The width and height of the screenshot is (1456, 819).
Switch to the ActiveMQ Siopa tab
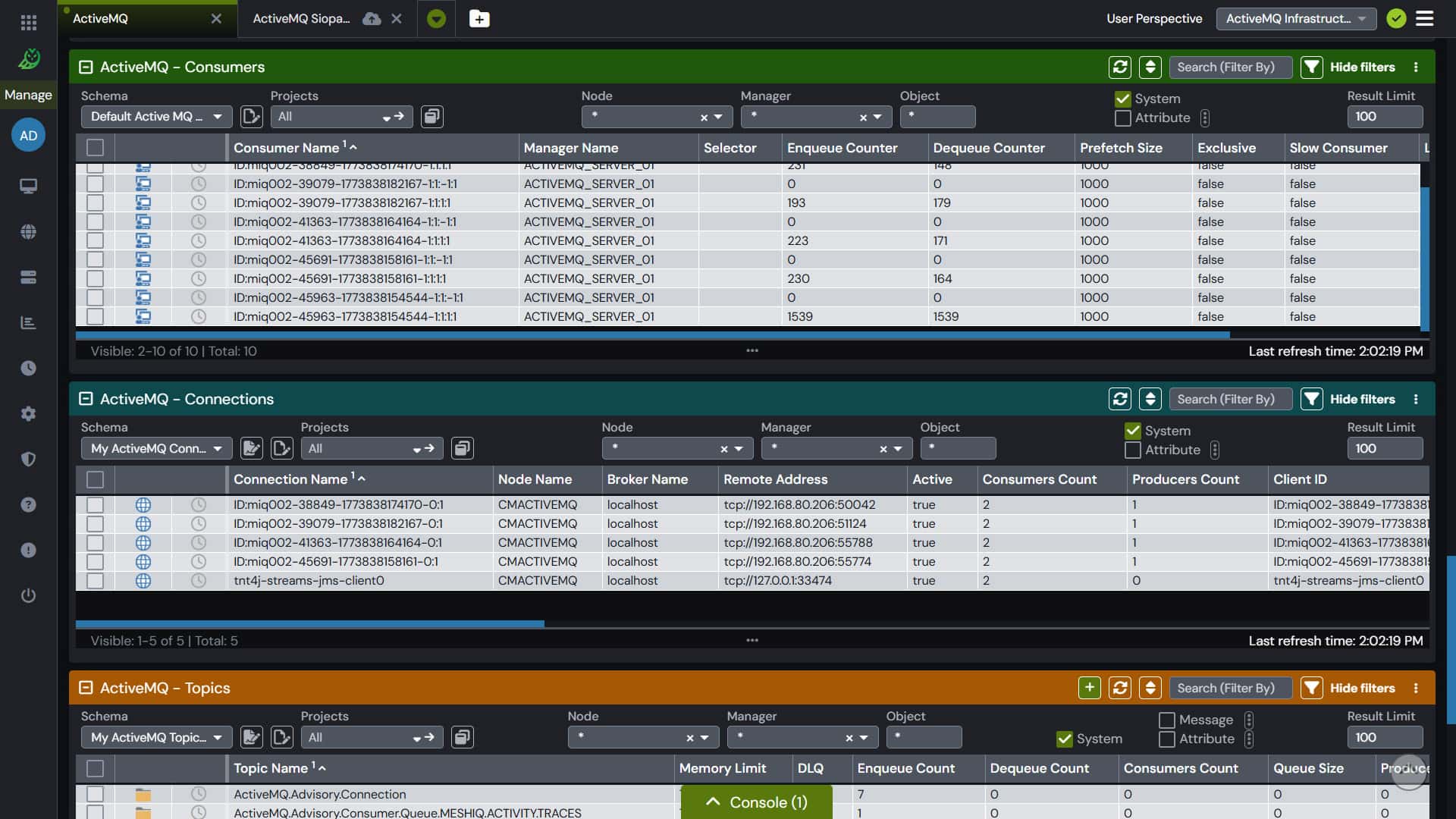click(303, 18)
